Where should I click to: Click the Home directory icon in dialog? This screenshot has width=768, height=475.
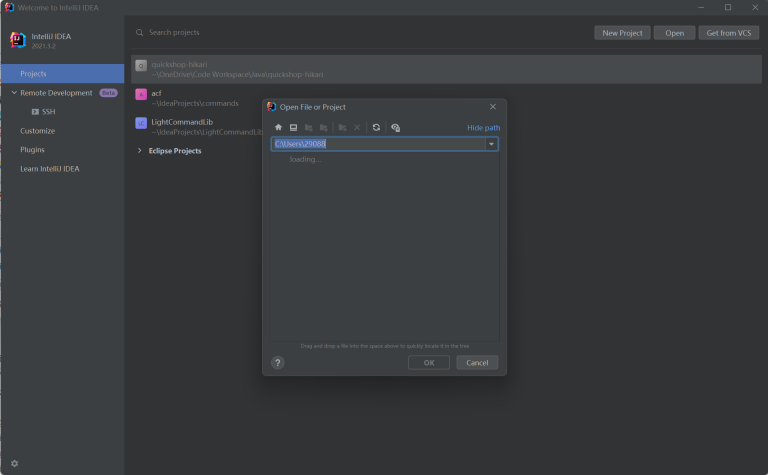click(x=279, y=128)
